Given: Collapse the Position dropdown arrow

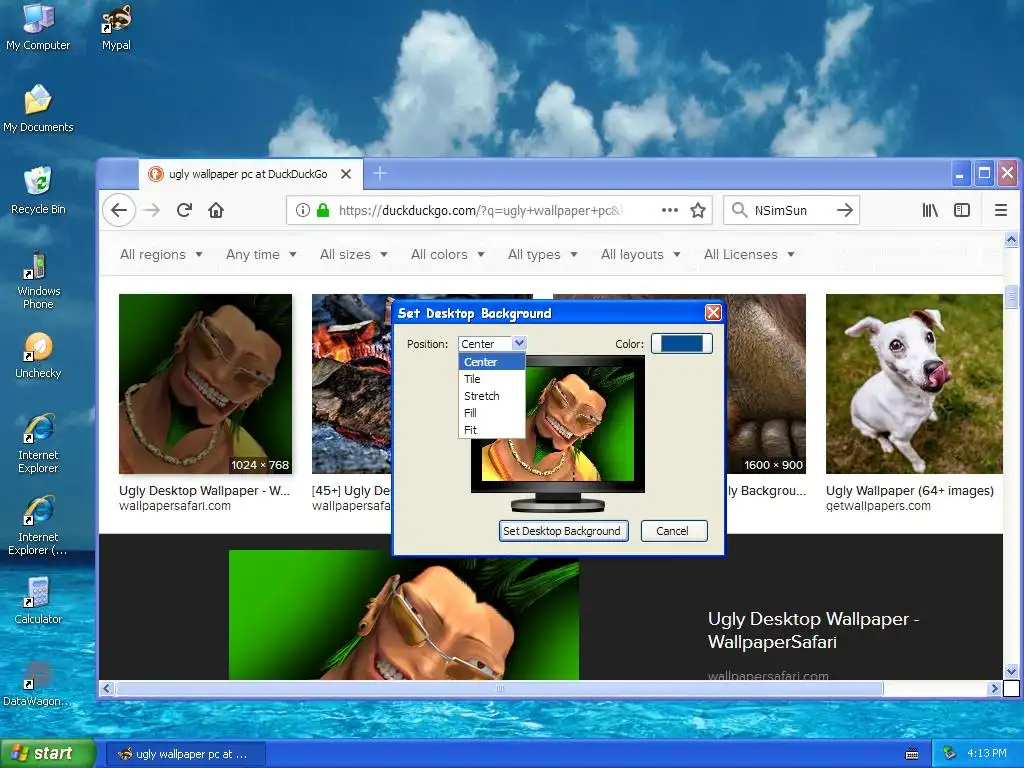Looking at the screenshot, I should pyautogui.click(x=519, y=343).
